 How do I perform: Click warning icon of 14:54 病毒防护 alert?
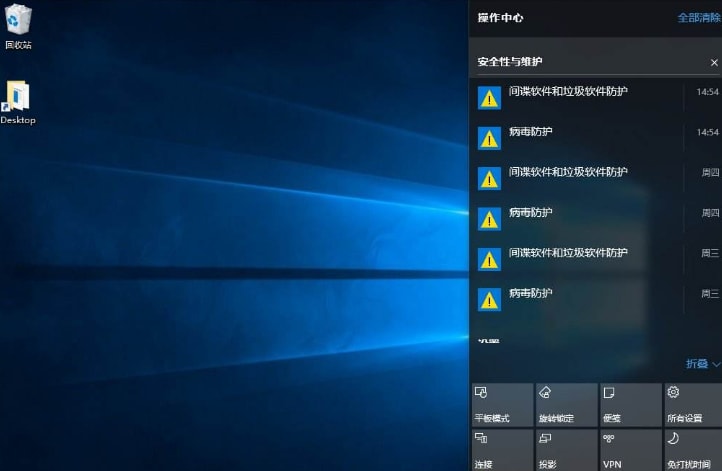489,138
